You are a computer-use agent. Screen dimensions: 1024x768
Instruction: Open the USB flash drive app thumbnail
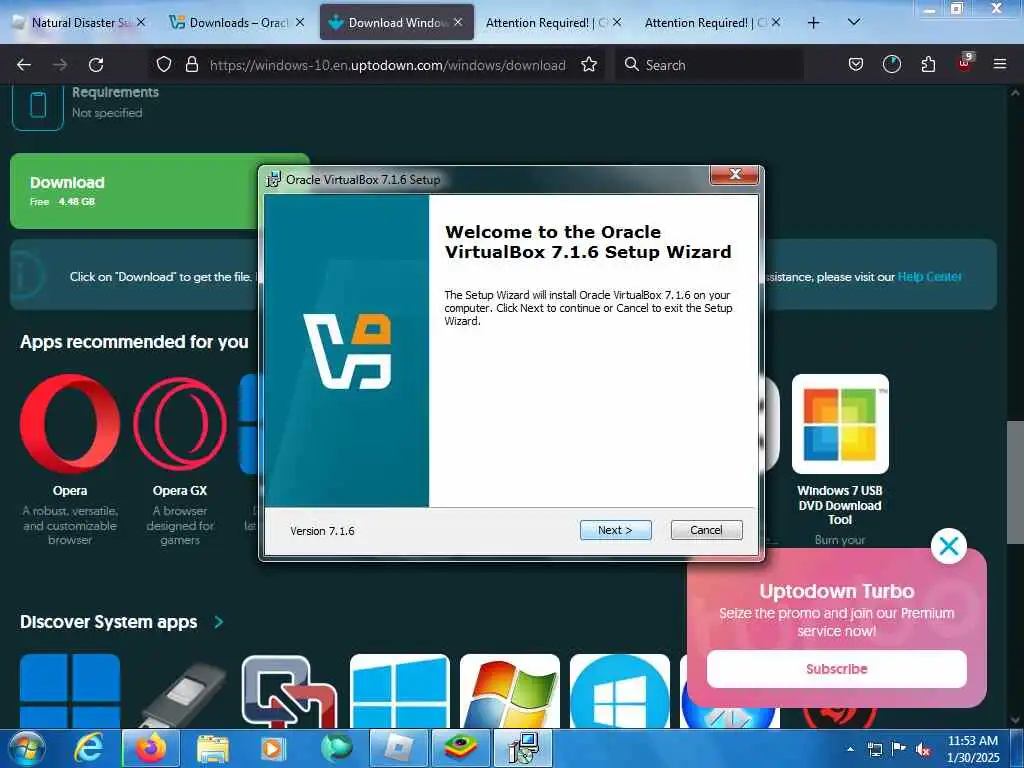point(180,694)
